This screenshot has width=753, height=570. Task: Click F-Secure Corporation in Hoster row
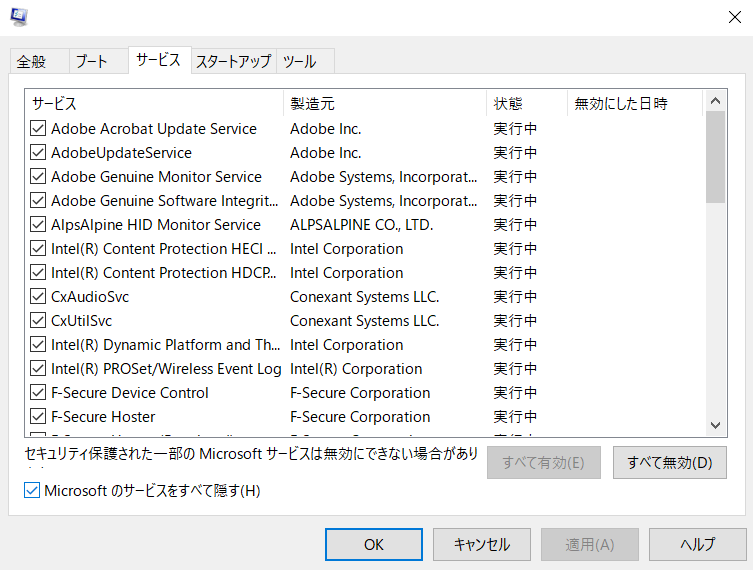tap(360, 417)
